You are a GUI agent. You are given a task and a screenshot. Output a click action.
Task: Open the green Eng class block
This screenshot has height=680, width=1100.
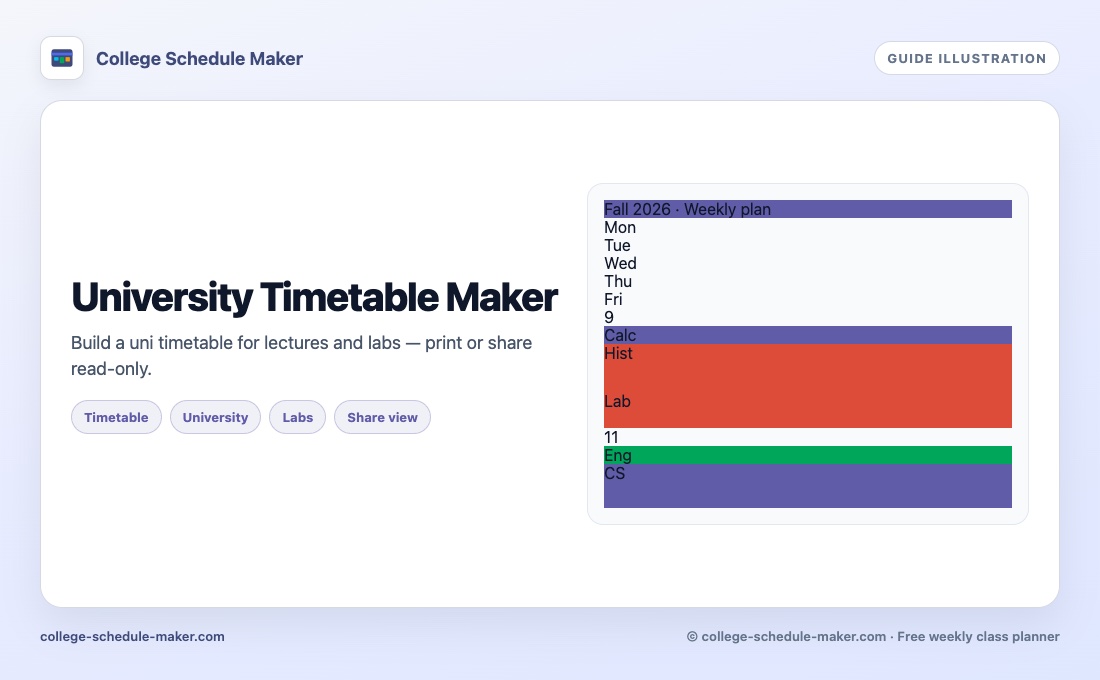pyautogui.click(x=807, y=455)
